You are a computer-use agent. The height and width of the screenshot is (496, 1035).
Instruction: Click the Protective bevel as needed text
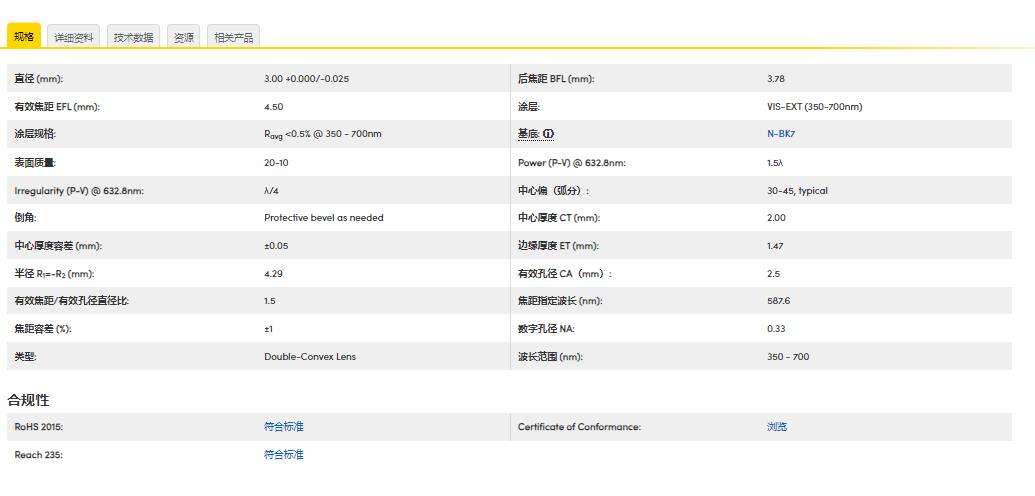click(x=324, y=218)
